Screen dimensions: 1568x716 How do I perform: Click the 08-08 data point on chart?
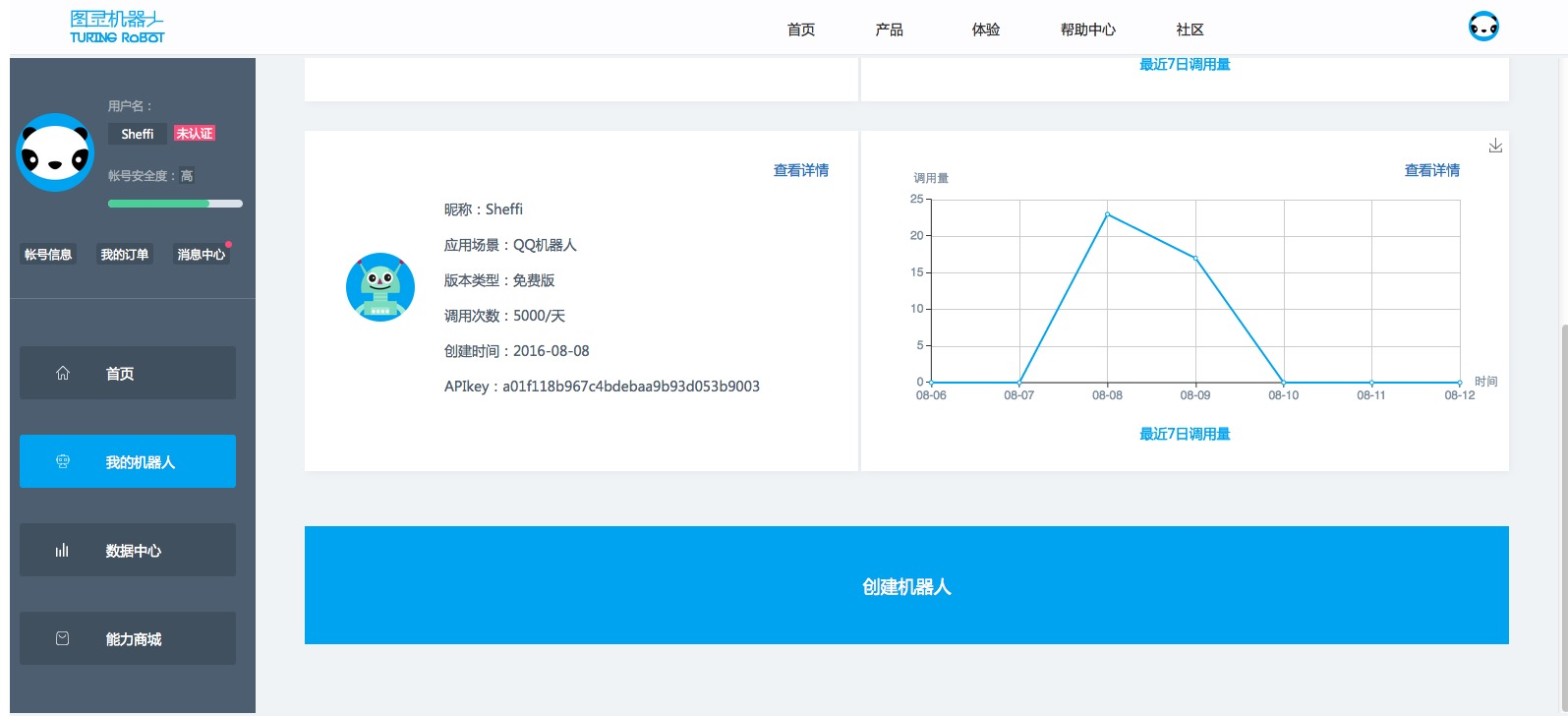(x=1107, y=214)
